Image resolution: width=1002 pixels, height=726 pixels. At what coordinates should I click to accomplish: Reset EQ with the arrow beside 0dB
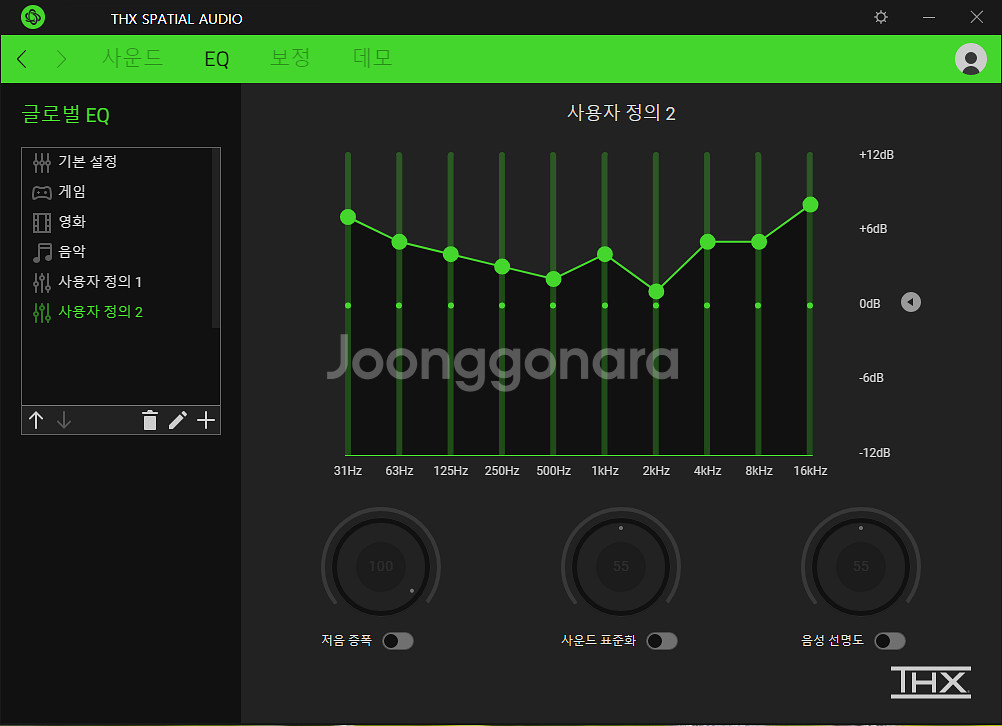[x=911, y=302]
